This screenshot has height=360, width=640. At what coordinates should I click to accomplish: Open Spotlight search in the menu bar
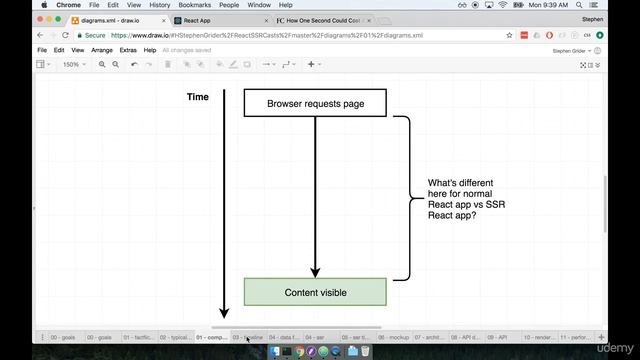579,5
